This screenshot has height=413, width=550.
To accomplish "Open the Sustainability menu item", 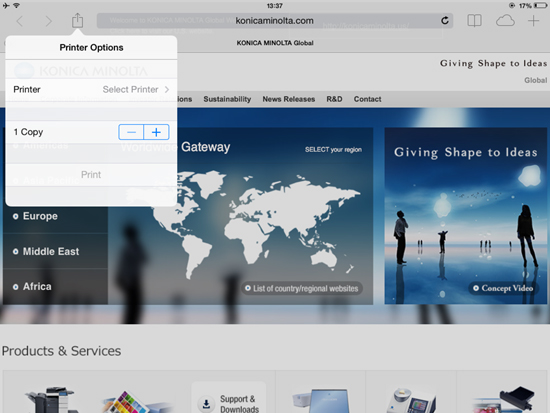I will [x=227, y=99].
